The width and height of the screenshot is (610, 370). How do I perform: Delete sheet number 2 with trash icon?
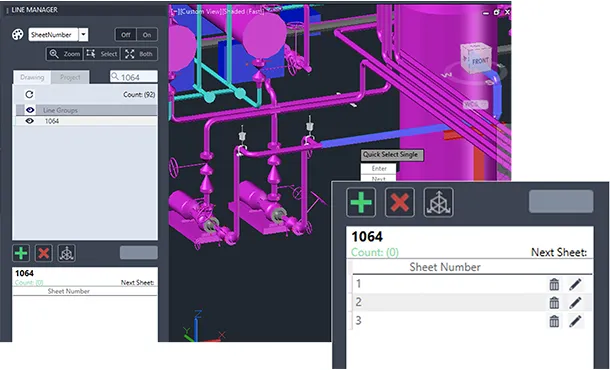[554, 303]
